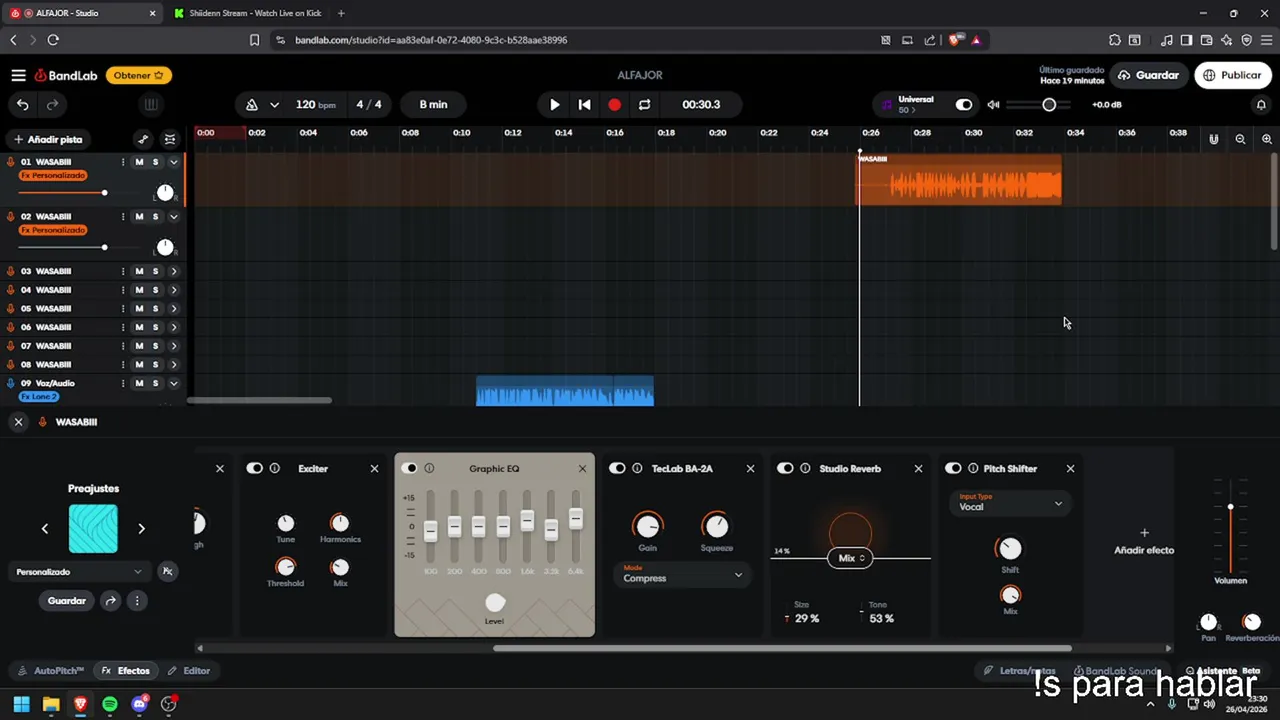Toggle the TecLab BA-2A effect switch
This screenshot has height=720, width=1280.
click(x=617, y=468)
